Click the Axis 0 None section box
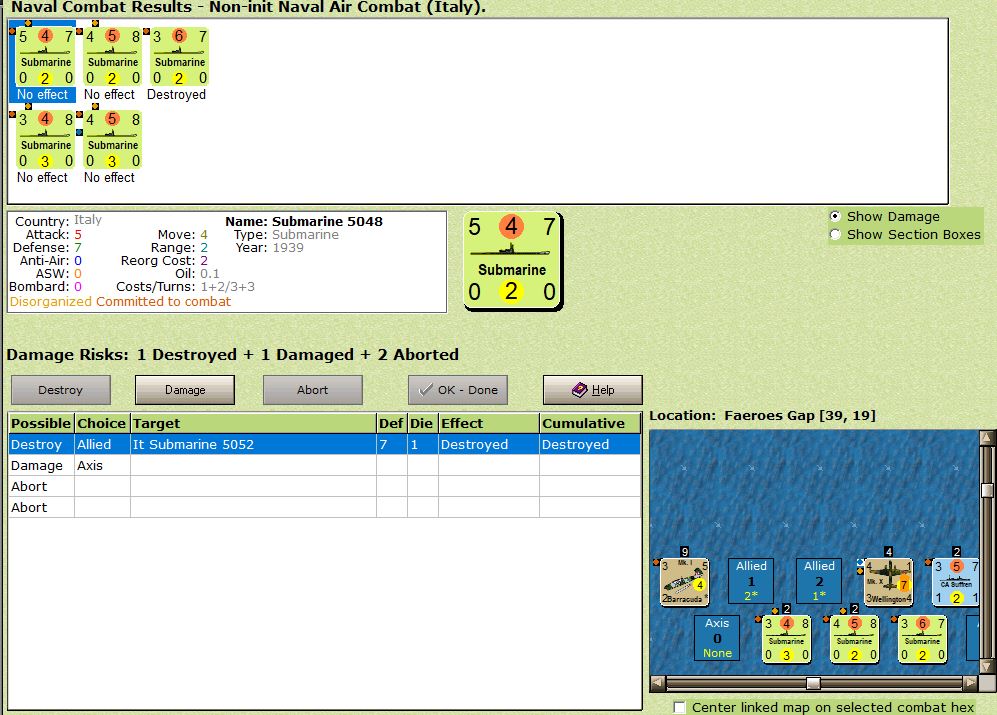This screenshot has width=997, height=715. (717, 637)
